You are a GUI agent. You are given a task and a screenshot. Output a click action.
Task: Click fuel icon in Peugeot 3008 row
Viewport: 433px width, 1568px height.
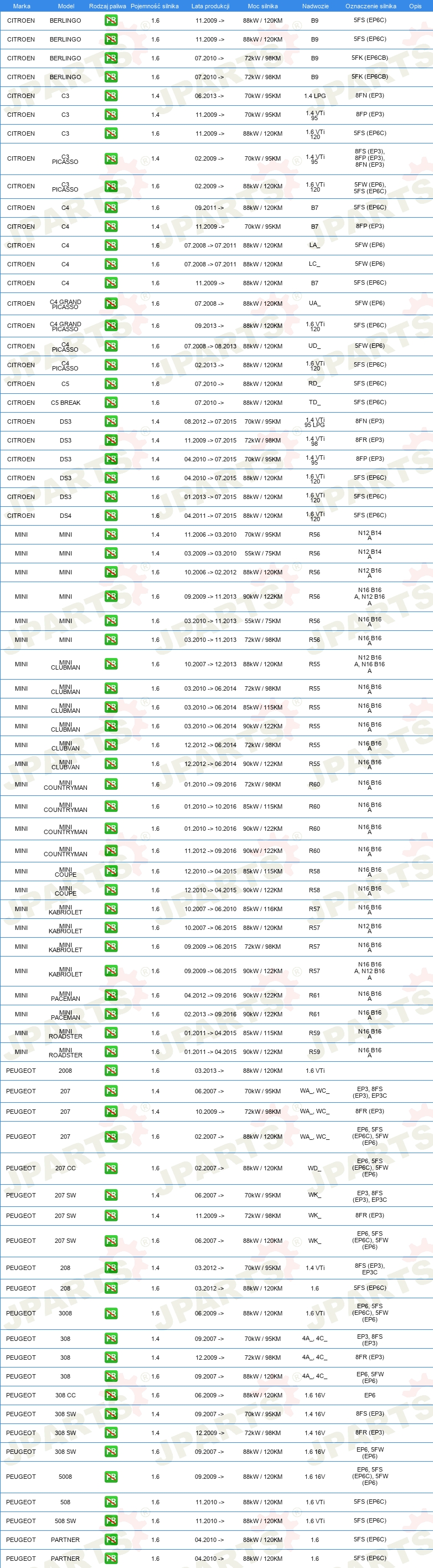[111, 1314]
